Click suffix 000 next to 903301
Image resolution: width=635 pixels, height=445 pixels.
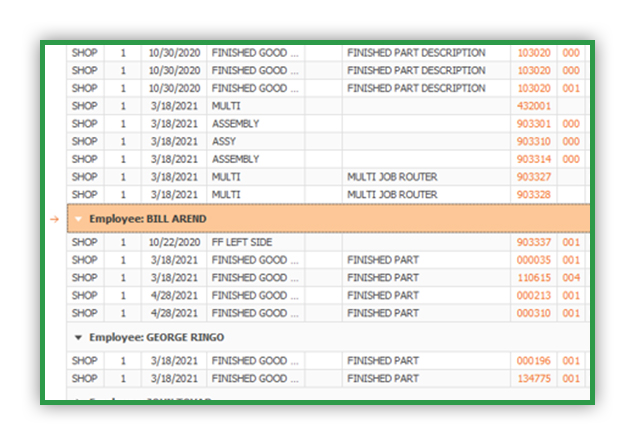(x=571, y=124)
